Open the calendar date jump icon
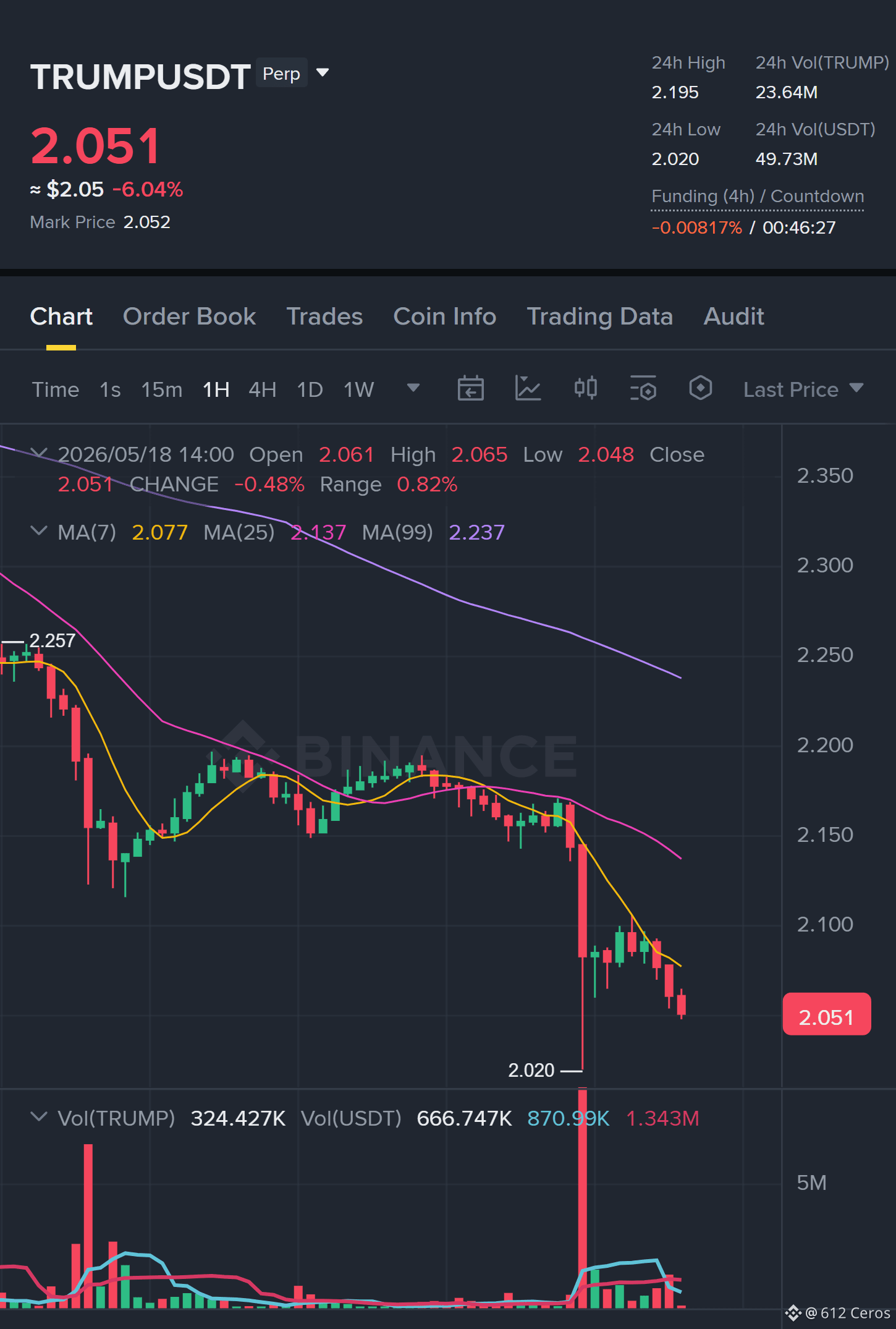896x1329 pixels. (x=470, y=389)
